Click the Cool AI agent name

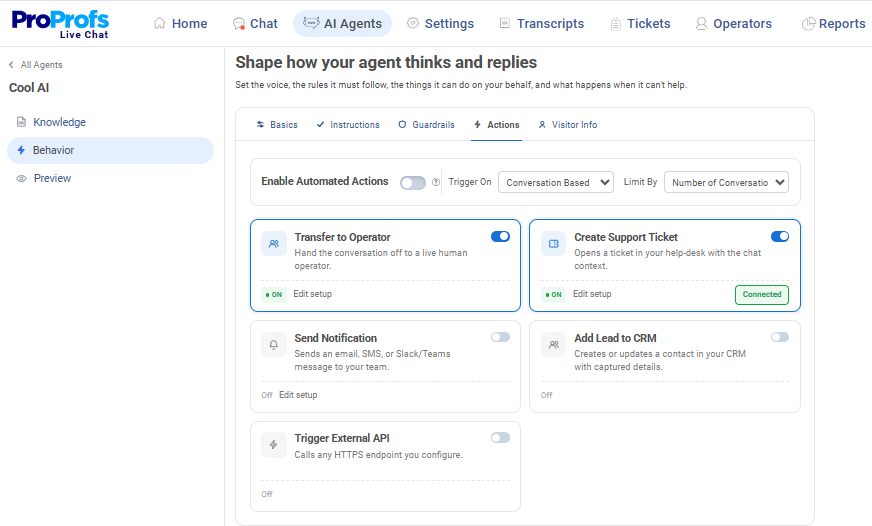(29, 88)
